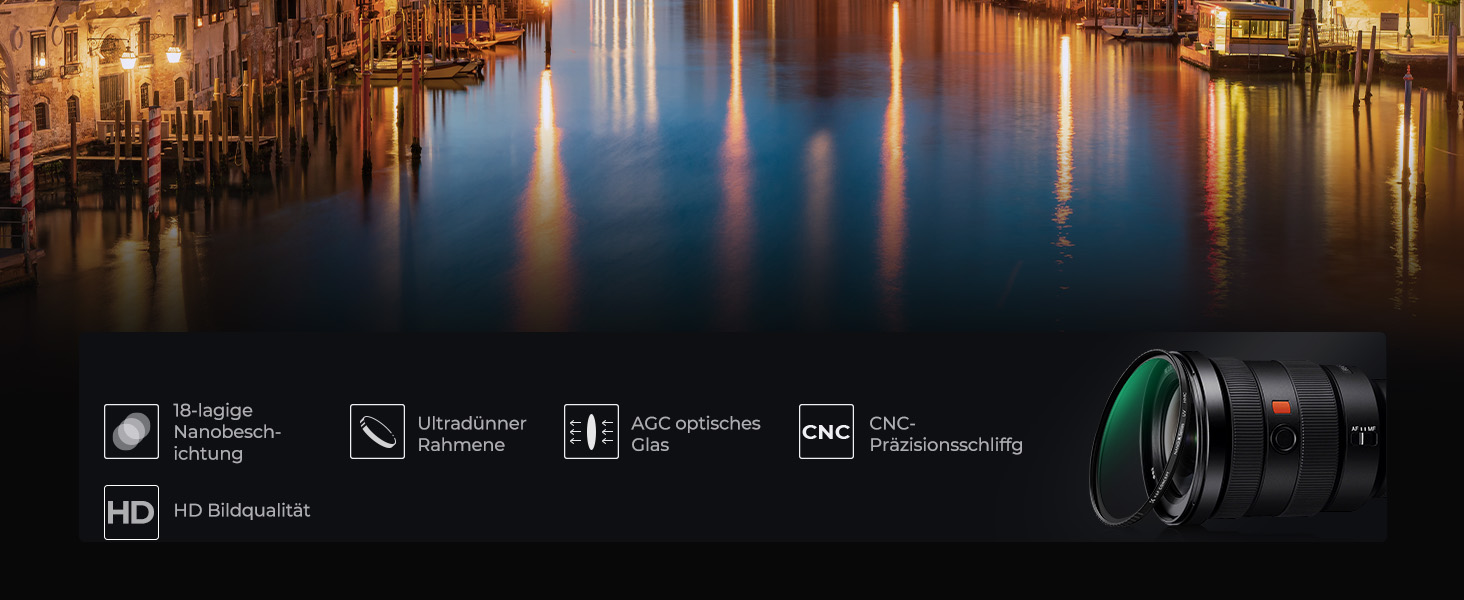Click the red dot on the lens barrel

click(1281, 407)
